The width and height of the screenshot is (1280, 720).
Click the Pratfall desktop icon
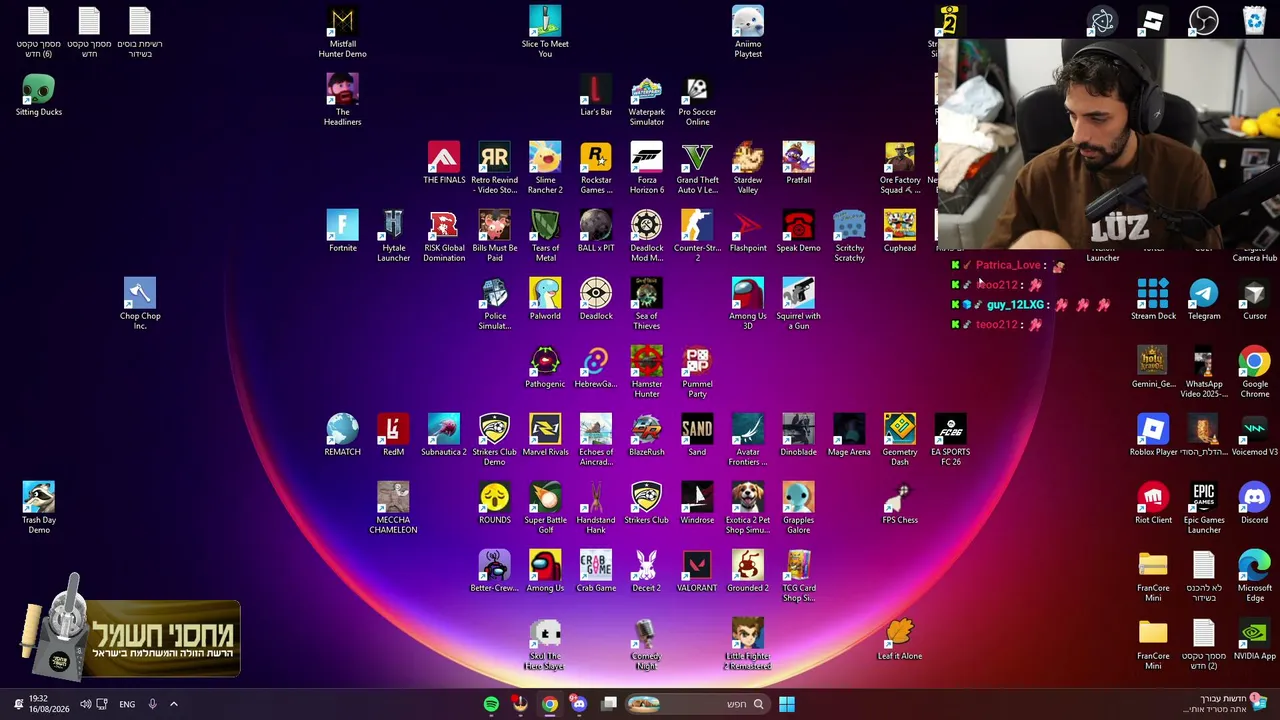(x=798, y=163)
